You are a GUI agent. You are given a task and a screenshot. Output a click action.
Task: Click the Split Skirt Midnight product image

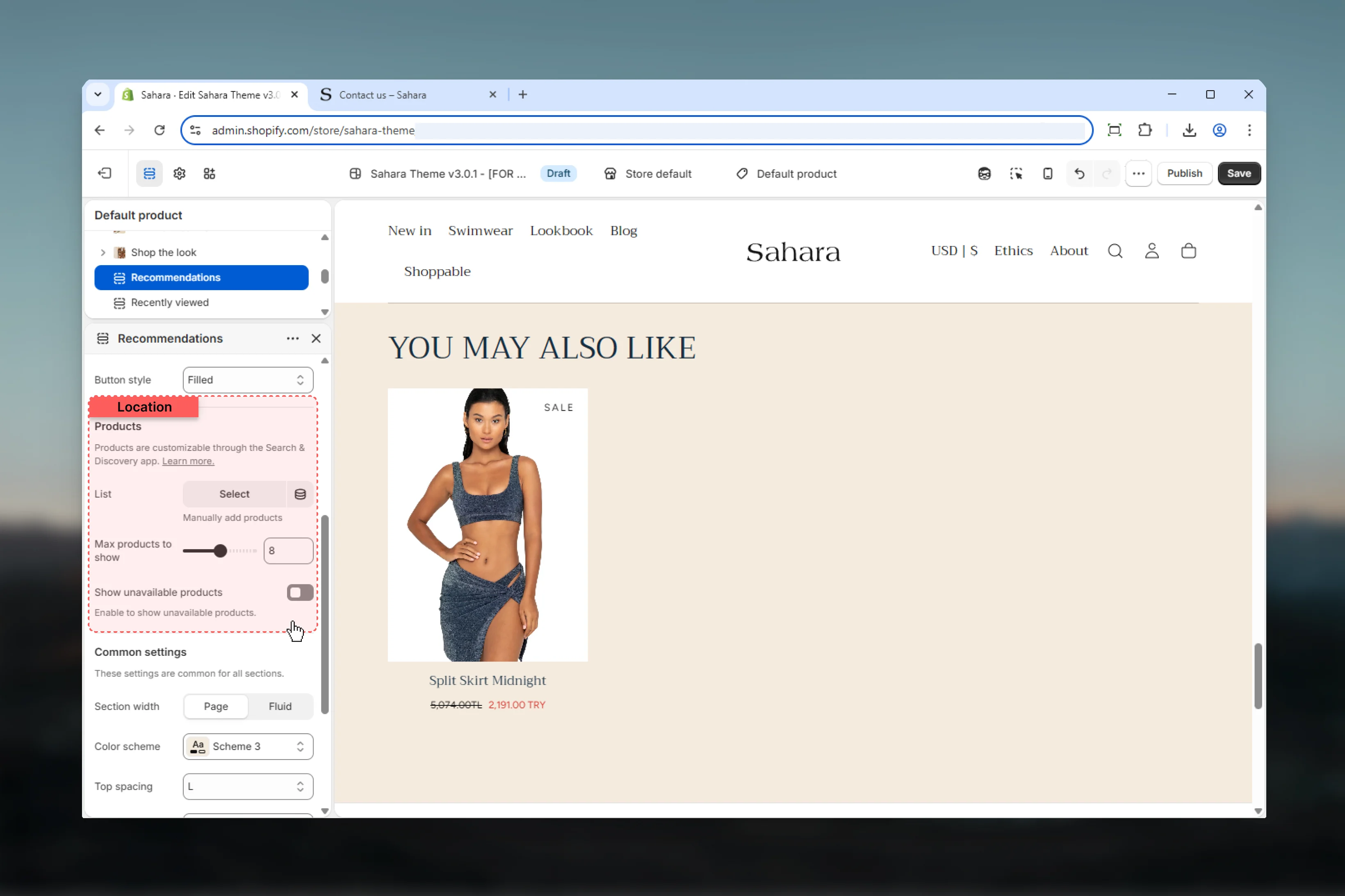[487, 525]
